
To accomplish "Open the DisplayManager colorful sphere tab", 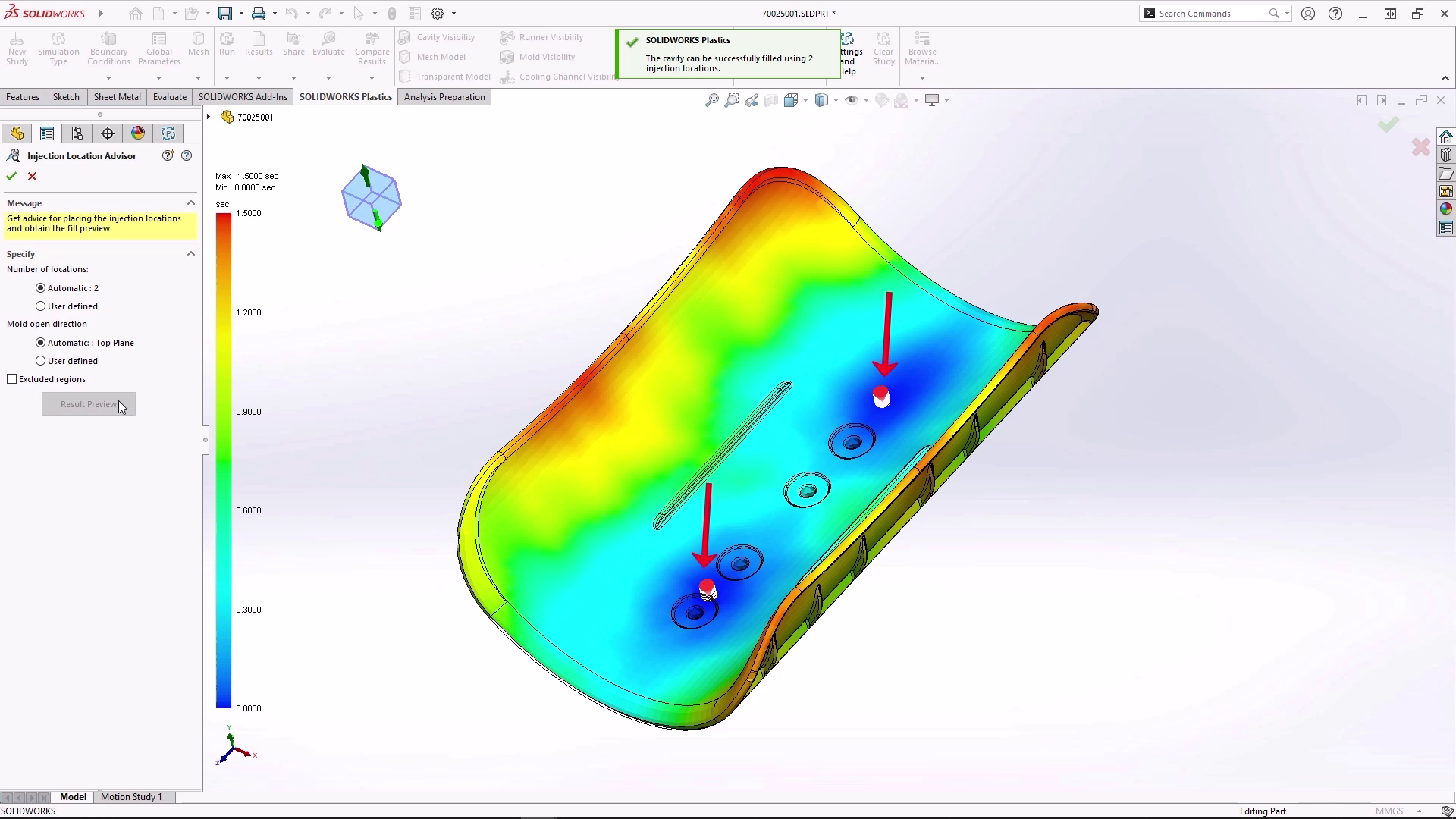I will tap(137, 133).
